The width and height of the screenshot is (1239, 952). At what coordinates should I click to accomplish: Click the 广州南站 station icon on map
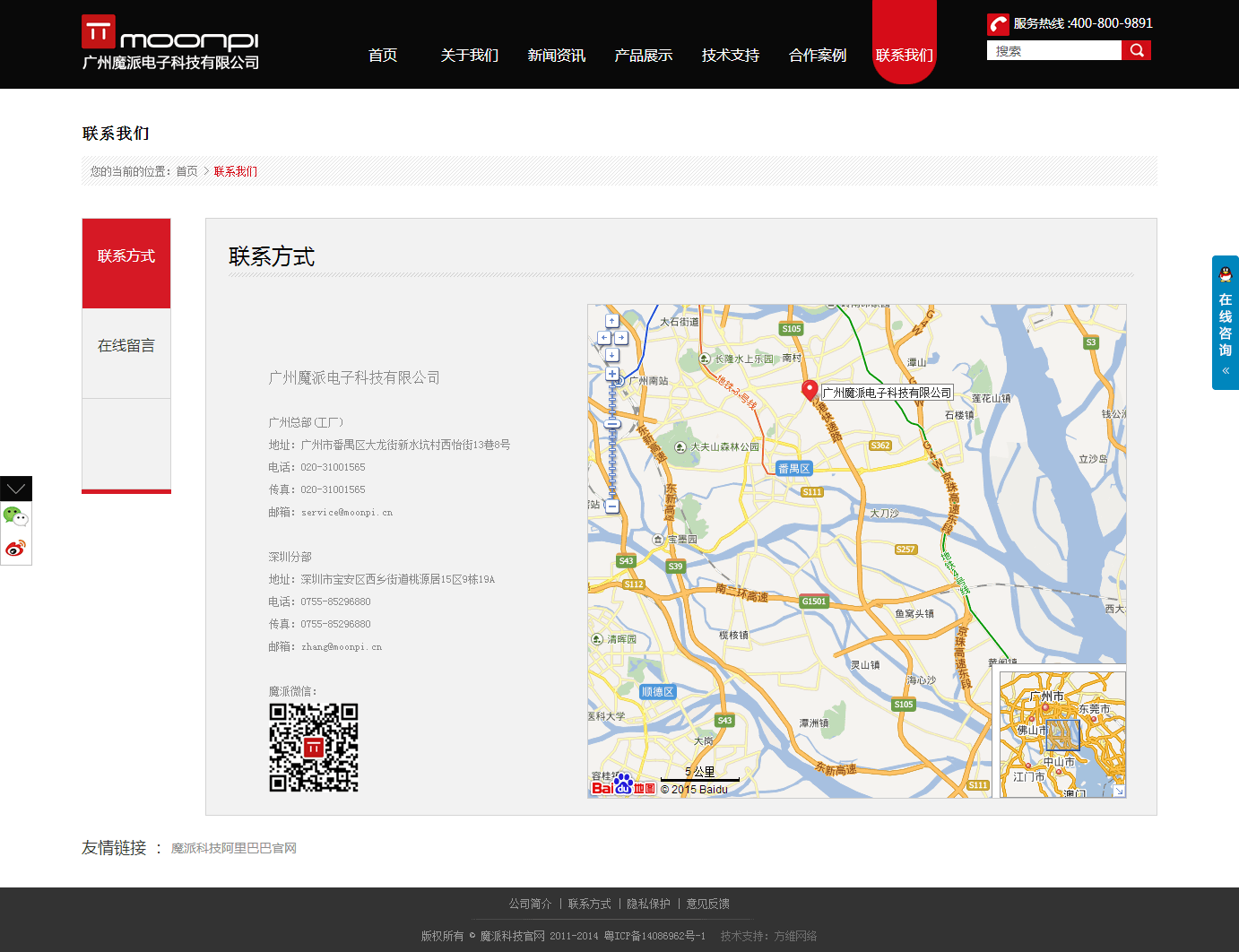[x=619, y=381]
